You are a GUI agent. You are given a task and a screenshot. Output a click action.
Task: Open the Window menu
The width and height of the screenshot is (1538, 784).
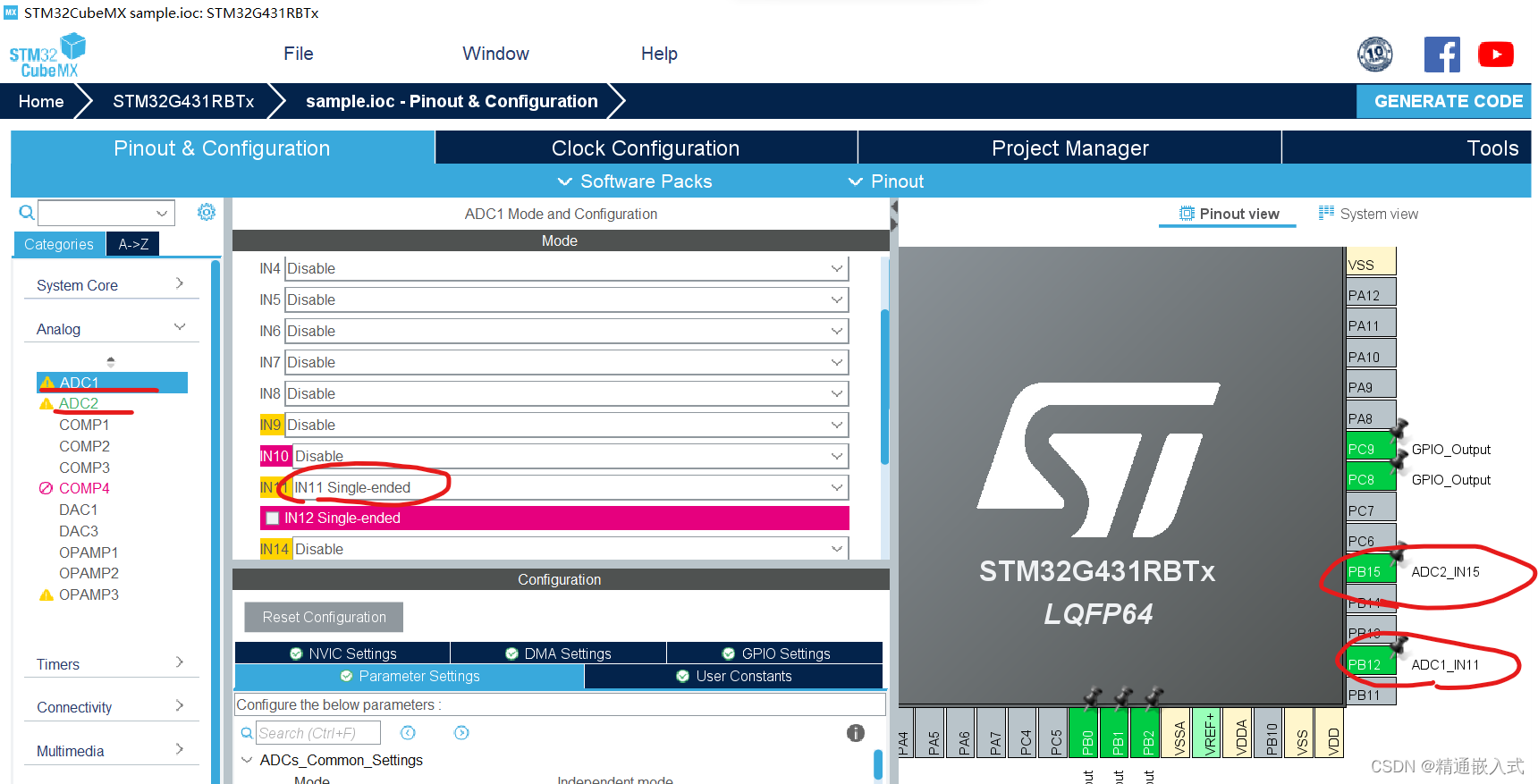pyautogui.click(x=496, y=54)
